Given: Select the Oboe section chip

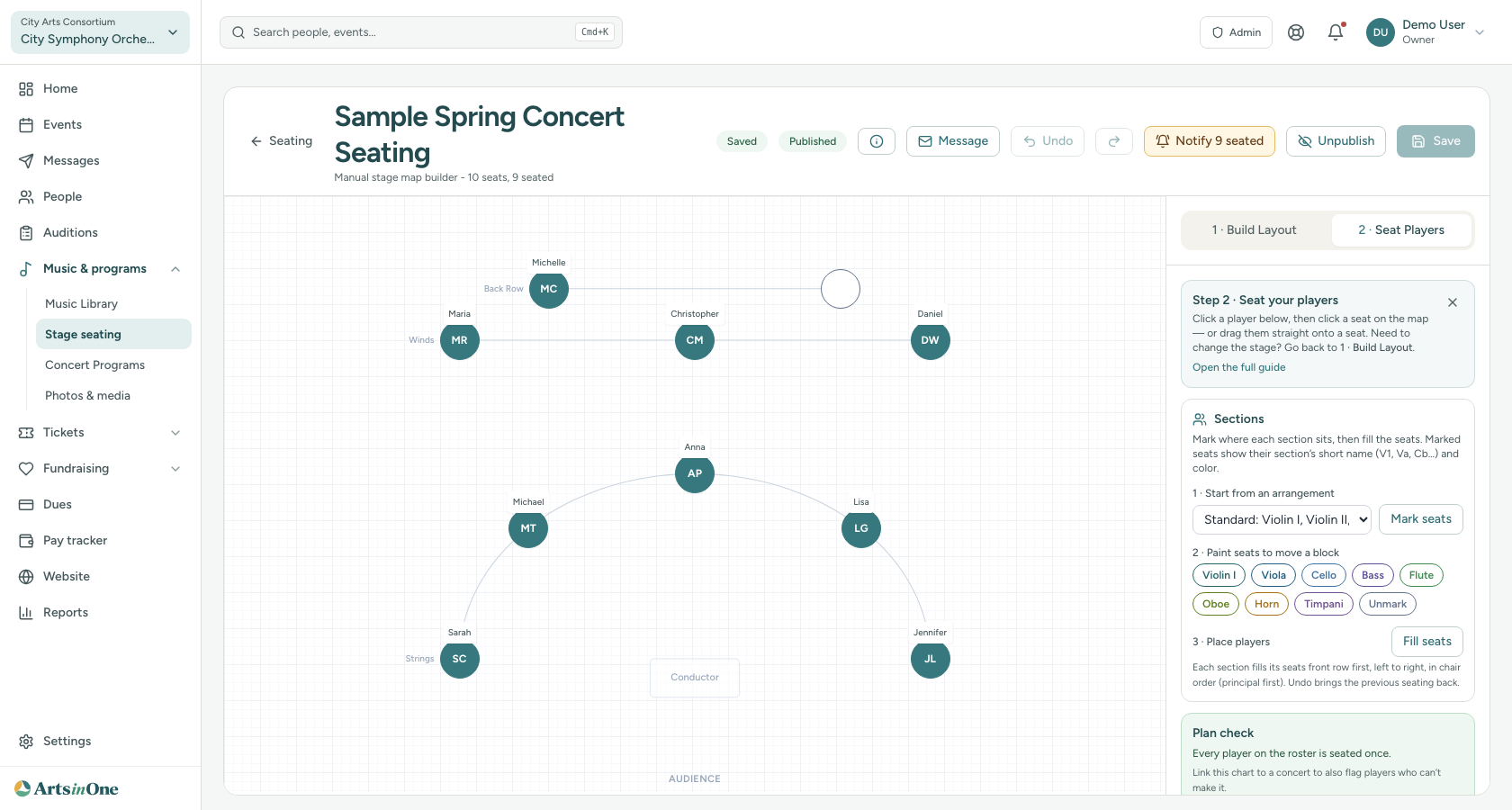Looking at the screenshot, I should click(x=1216, y=604).
